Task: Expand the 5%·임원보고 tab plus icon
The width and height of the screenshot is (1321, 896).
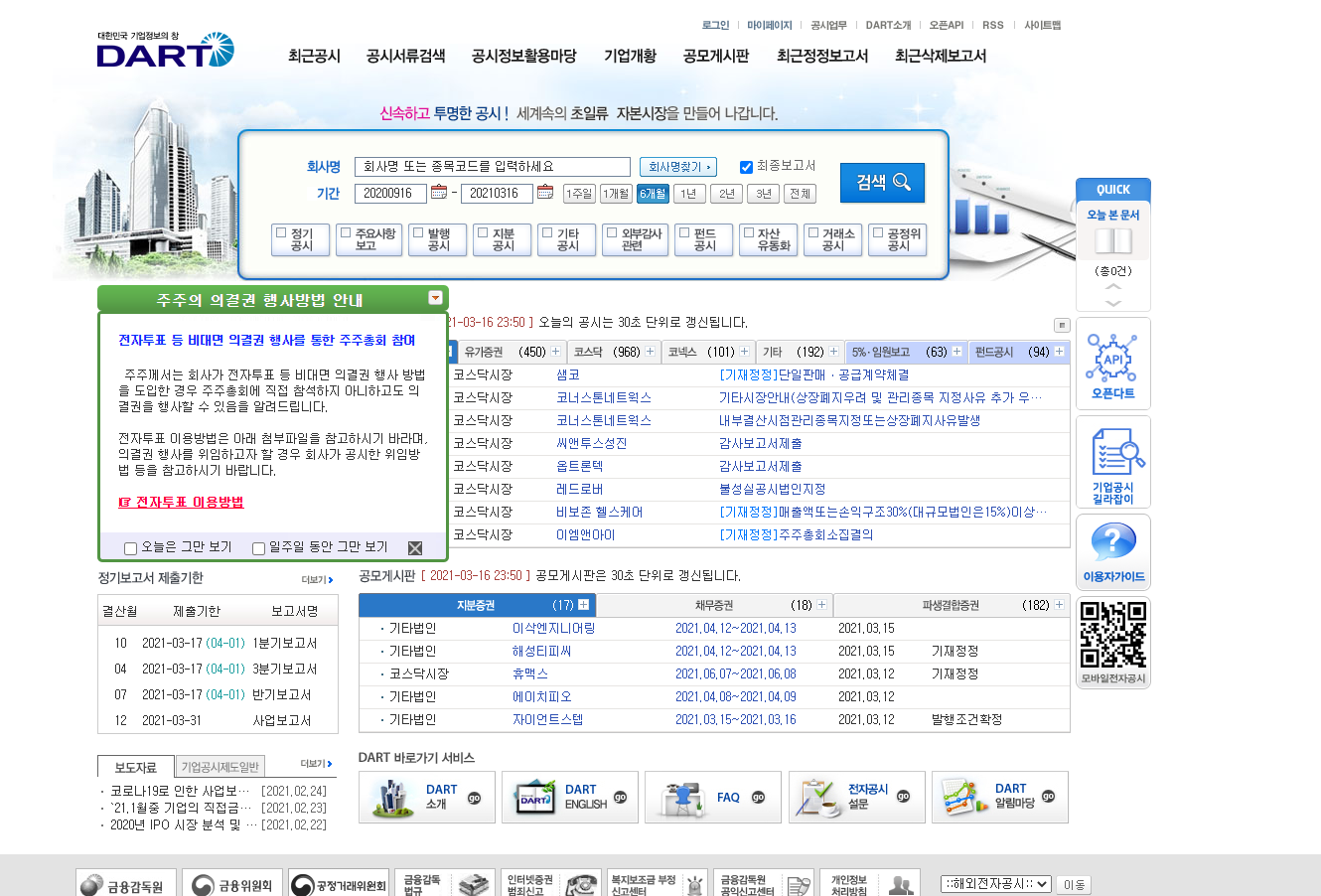Action: point(956,352)
